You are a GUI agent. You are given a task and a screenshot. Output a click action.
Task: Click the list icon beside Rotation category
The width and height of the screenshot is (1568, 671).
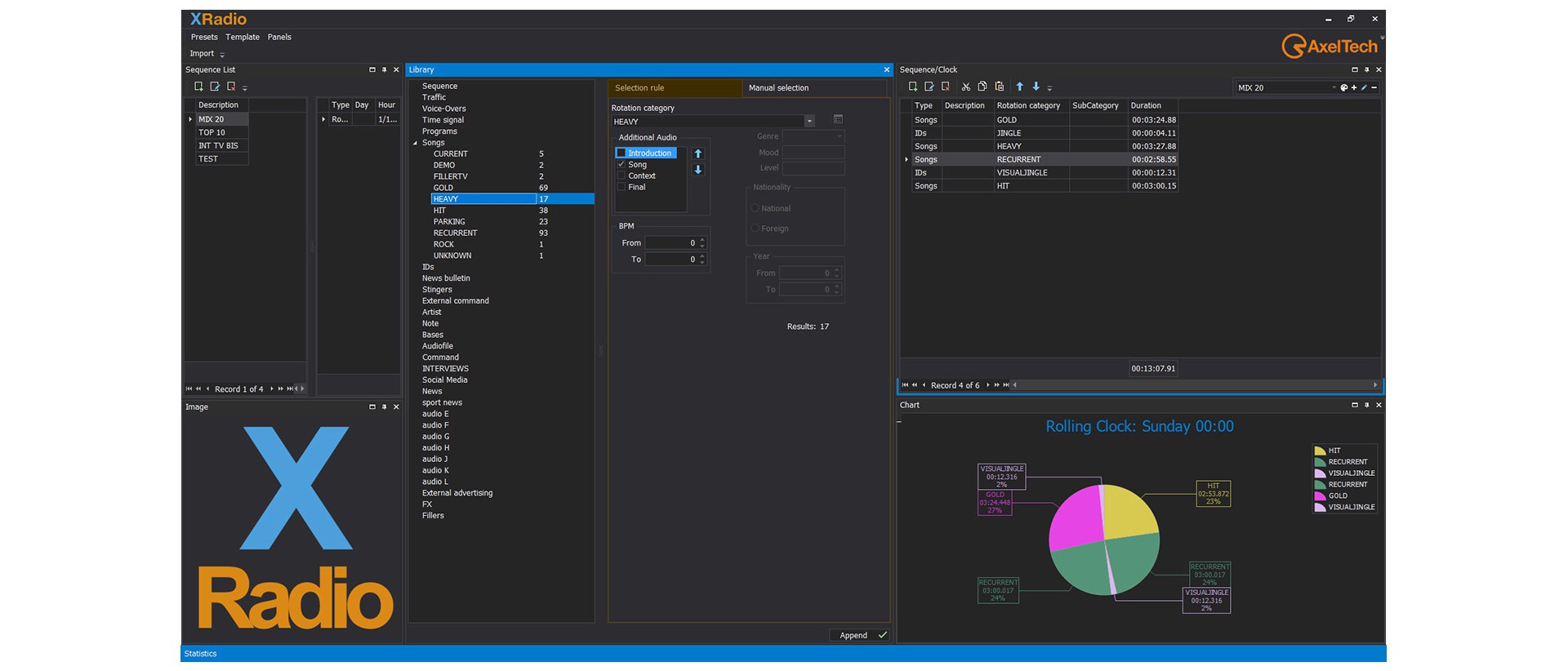[x=838, y=120]
